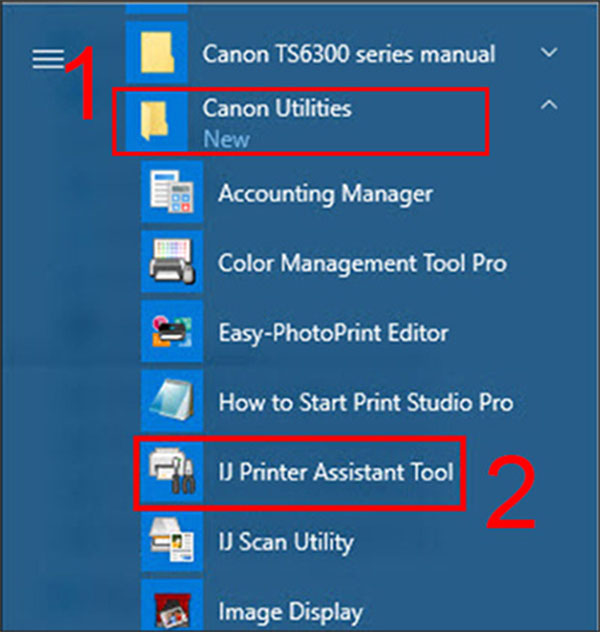Click the Easy-PhotoPrint Editor icon
Image resolution: width=600 pixels, height=632 pixels.
click(x=172, y=331)
